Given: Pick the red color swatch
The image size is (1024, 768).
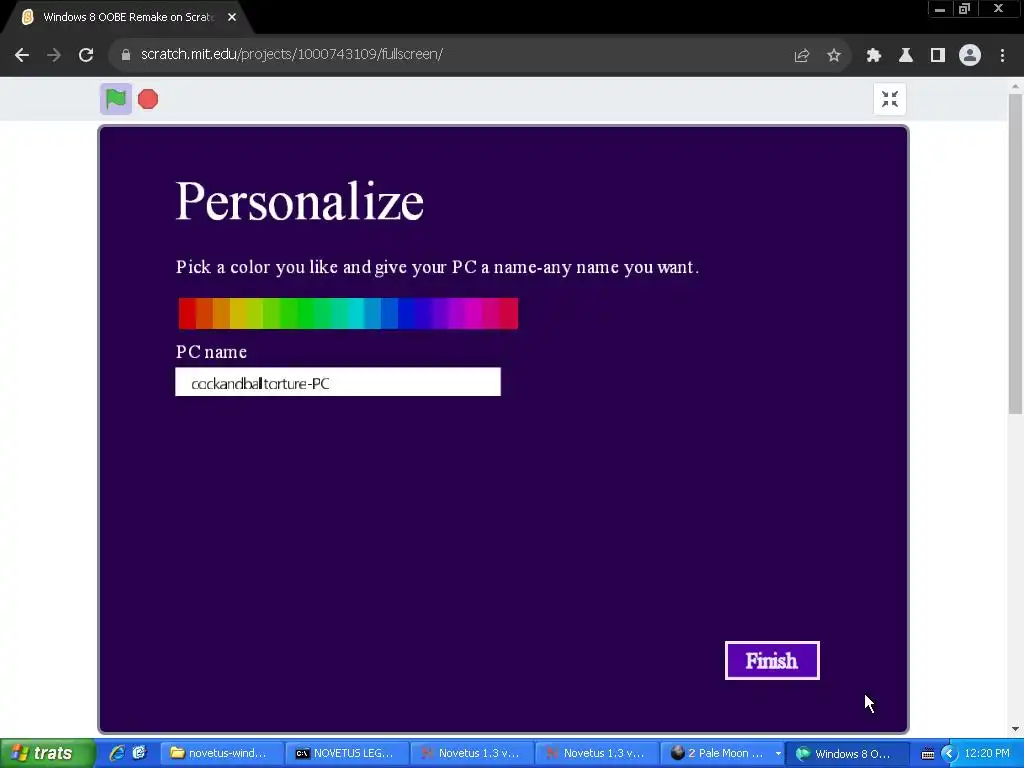Looking at the screenshot, I should [x=187, y=313].
